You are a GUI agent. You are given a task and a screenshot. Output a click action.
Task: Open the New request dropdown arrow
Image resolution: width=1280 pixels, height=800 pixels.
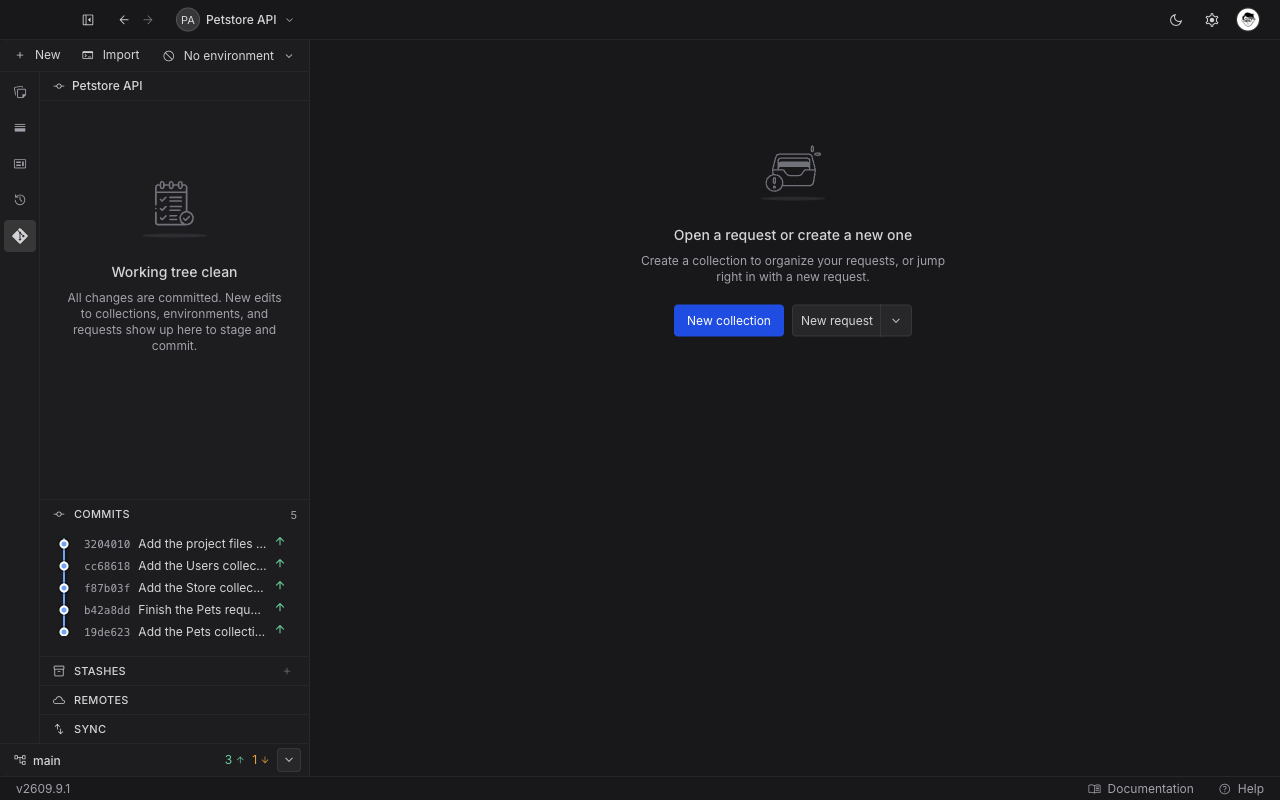pos(896,321)
